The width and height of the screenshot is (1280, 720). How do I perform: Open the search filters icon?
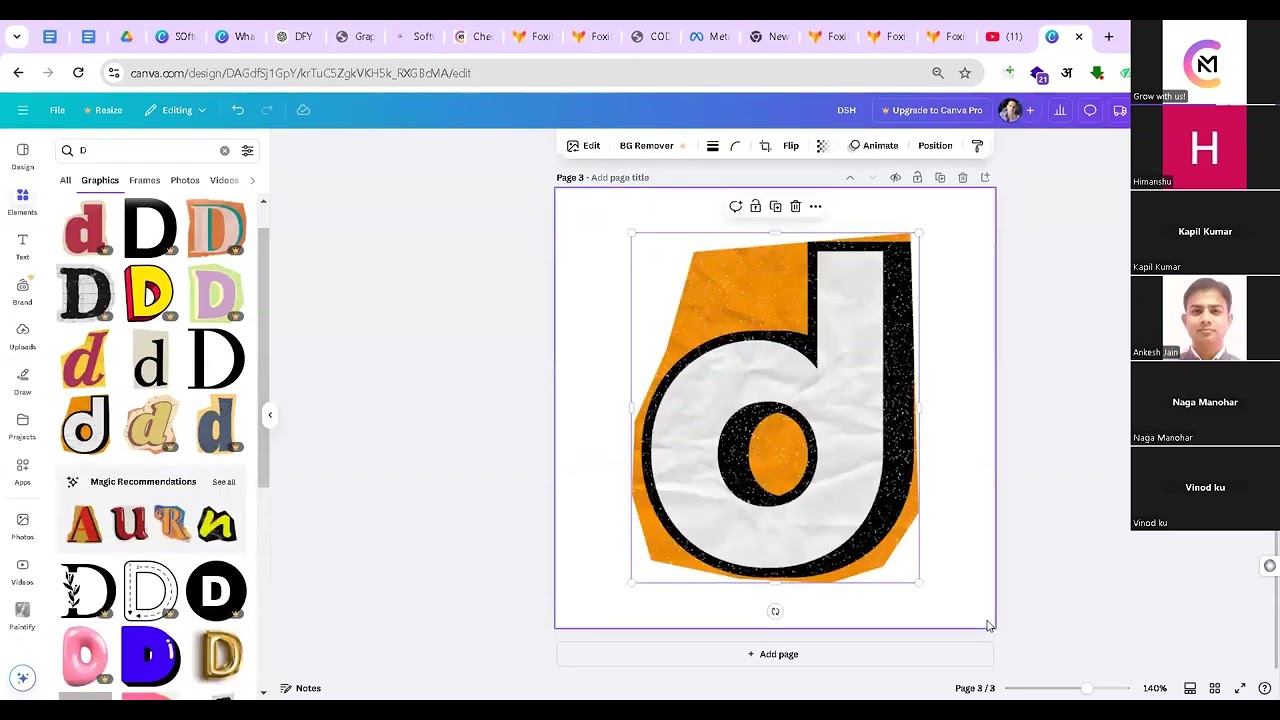(247, 151)
